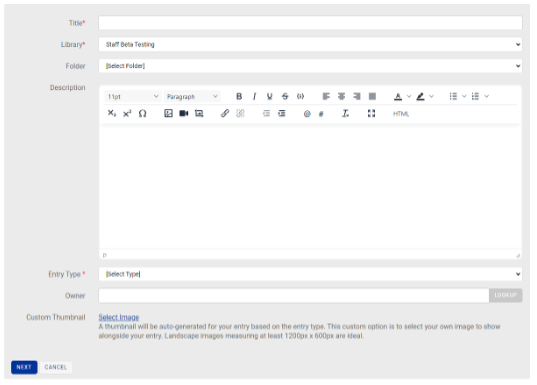This screenshot has width=537, height=385.
Task: Switch editor to fullscreen mode
Action: click(x=371, y=113)
